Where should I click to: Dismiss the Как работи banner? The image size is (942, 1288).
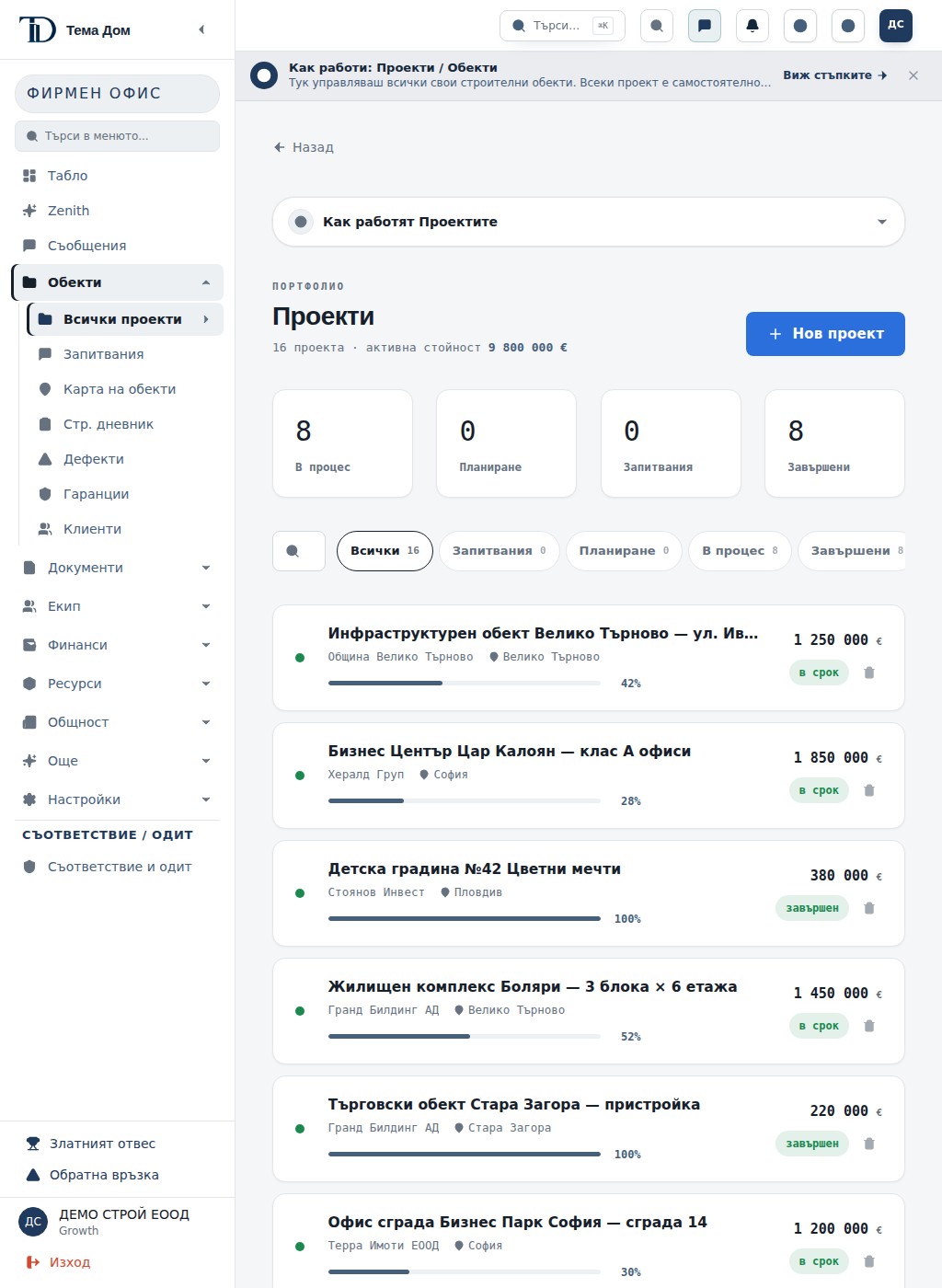tap(913, 75)
